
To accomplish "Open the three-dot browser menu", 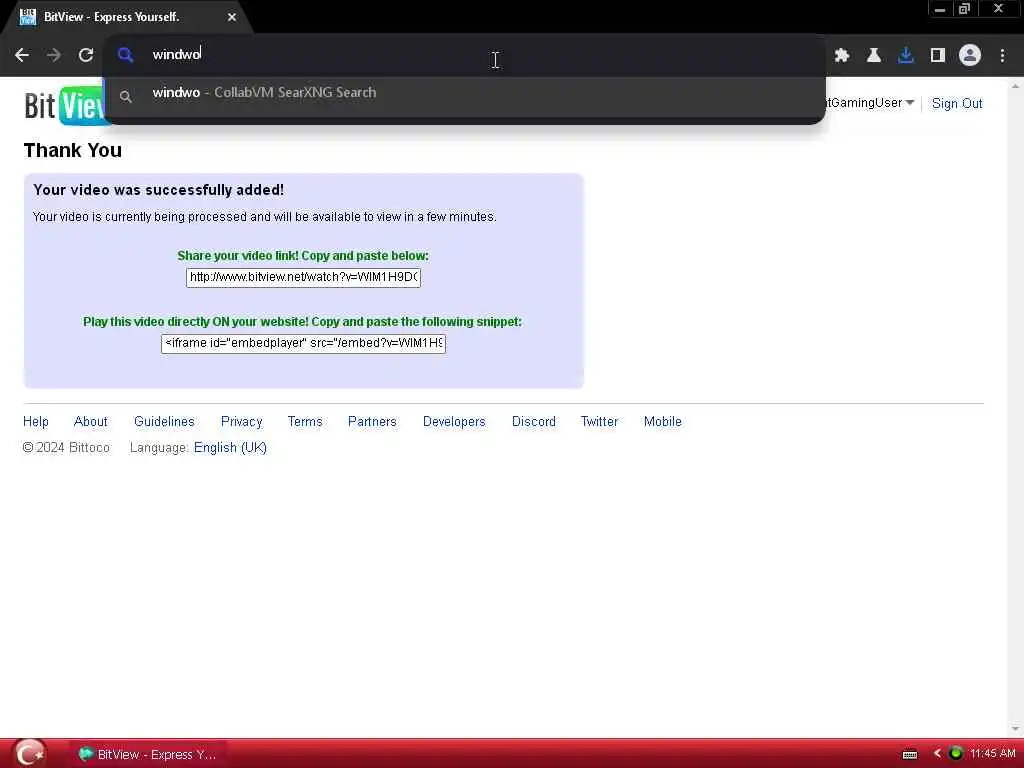I will [x=1002, y=56].
